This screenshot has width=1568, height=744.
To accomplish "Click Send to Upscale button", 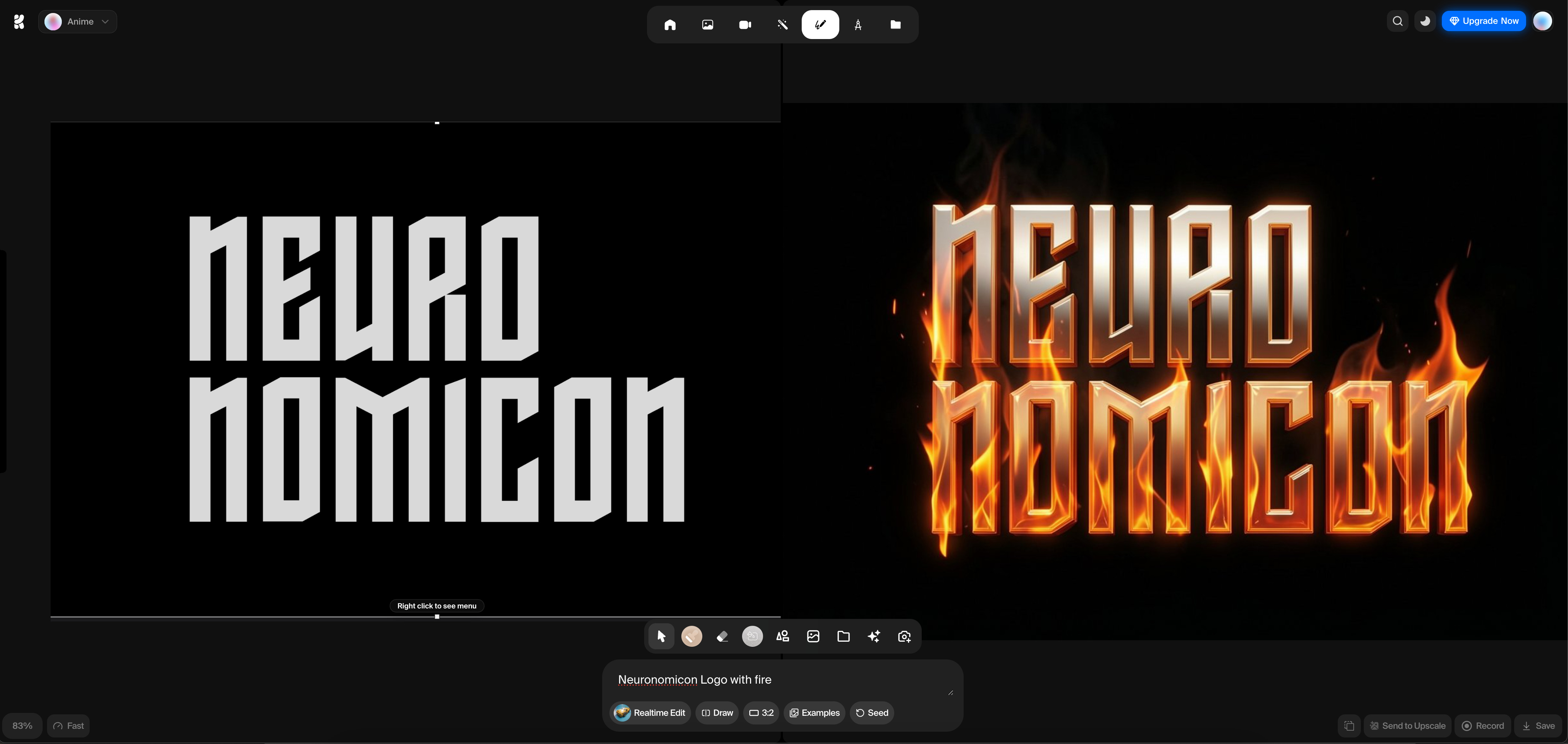I will 1407,726.
